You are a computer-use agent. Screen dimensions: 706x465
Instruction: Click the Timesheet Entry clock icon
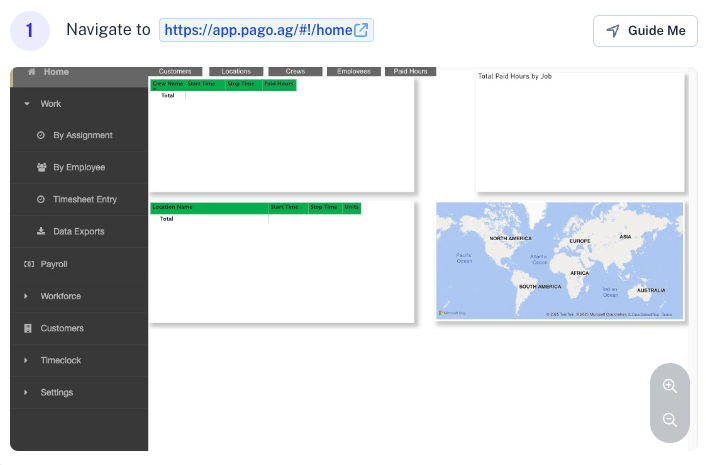(41, 199)
